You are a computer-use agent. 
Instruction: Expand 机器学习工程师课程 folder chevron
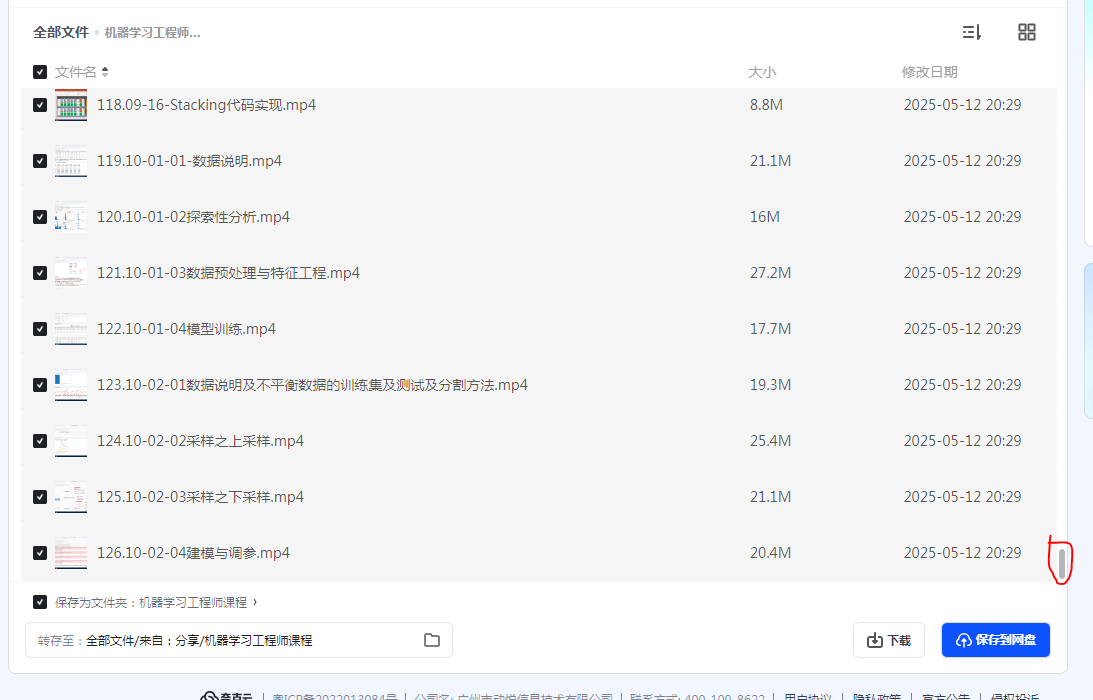[x=255, y=602]
